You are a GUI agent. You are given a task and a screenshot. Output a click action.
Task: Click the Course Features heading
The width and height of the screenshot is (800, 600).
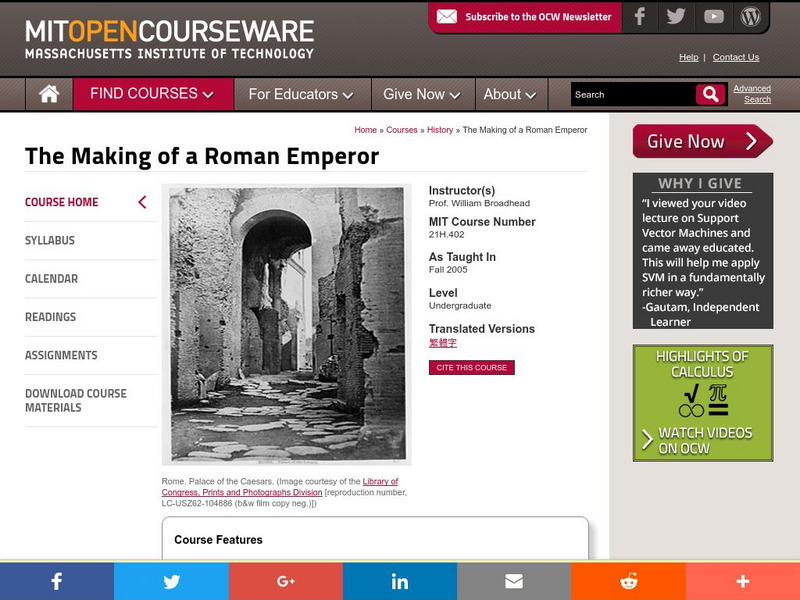(218, 540)
